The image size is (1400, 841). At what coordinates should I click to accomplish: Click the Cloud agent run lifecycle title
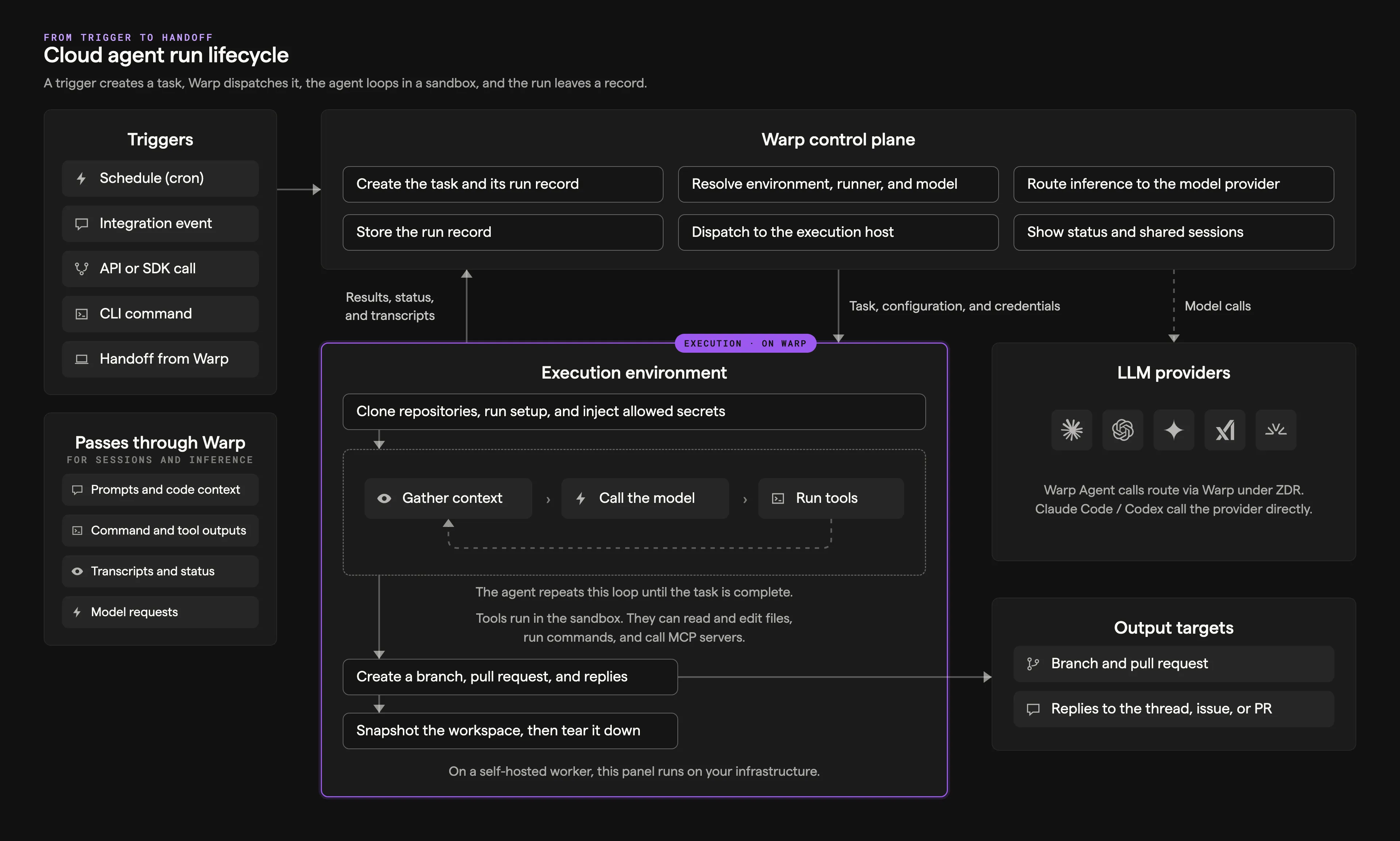coord(166,55)
